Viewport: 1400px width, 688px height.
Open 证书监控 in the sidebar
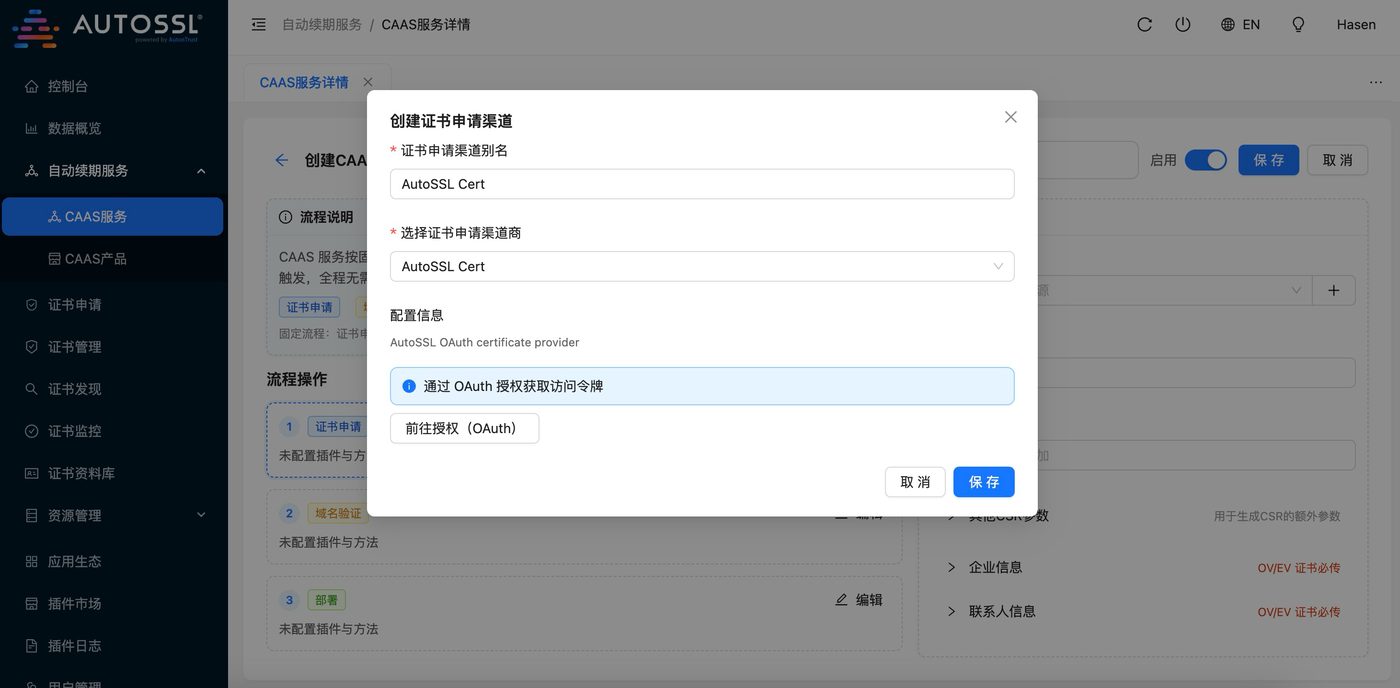click(114, 430)
